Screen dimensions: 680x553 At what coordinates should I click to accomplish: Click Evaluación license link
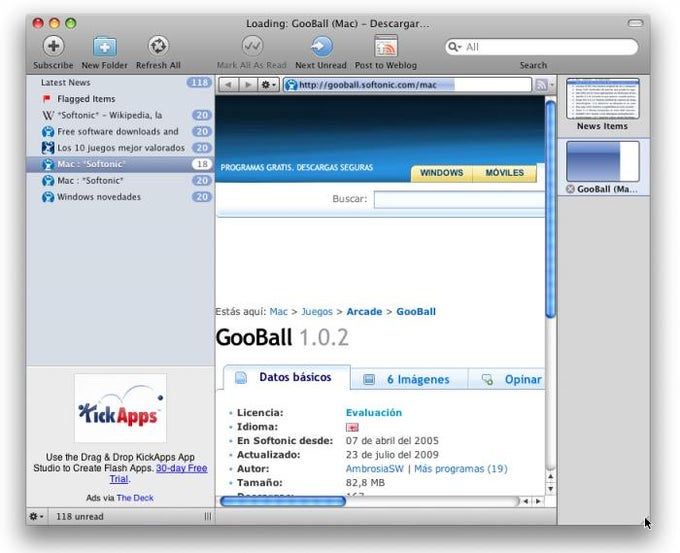pyautogui.click(x=374, y=412)
